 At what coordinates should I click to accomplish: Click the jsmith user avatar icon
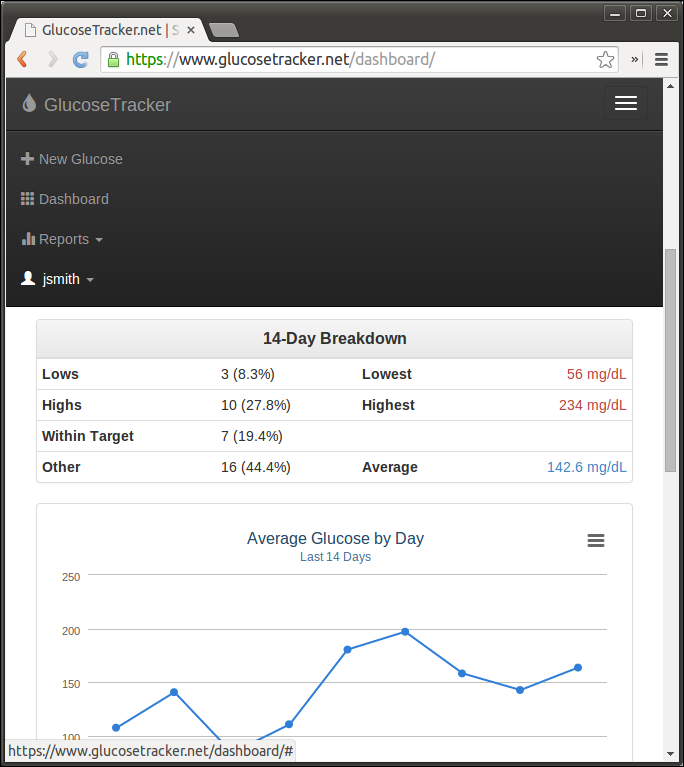tap(28, 278)
